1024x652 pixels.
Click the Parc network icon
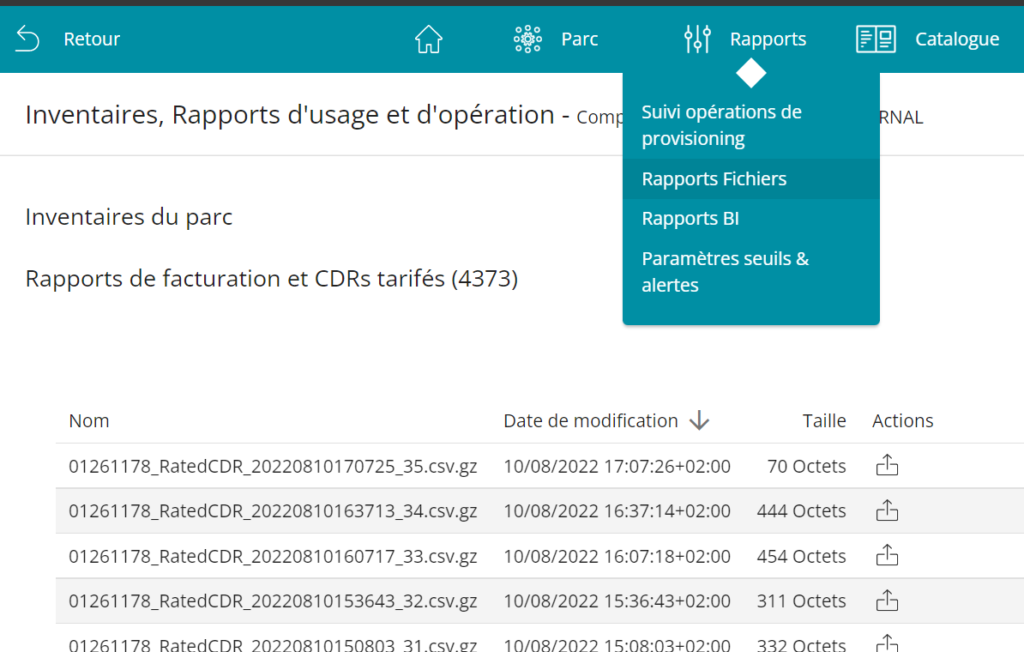[x=527, y=39]
